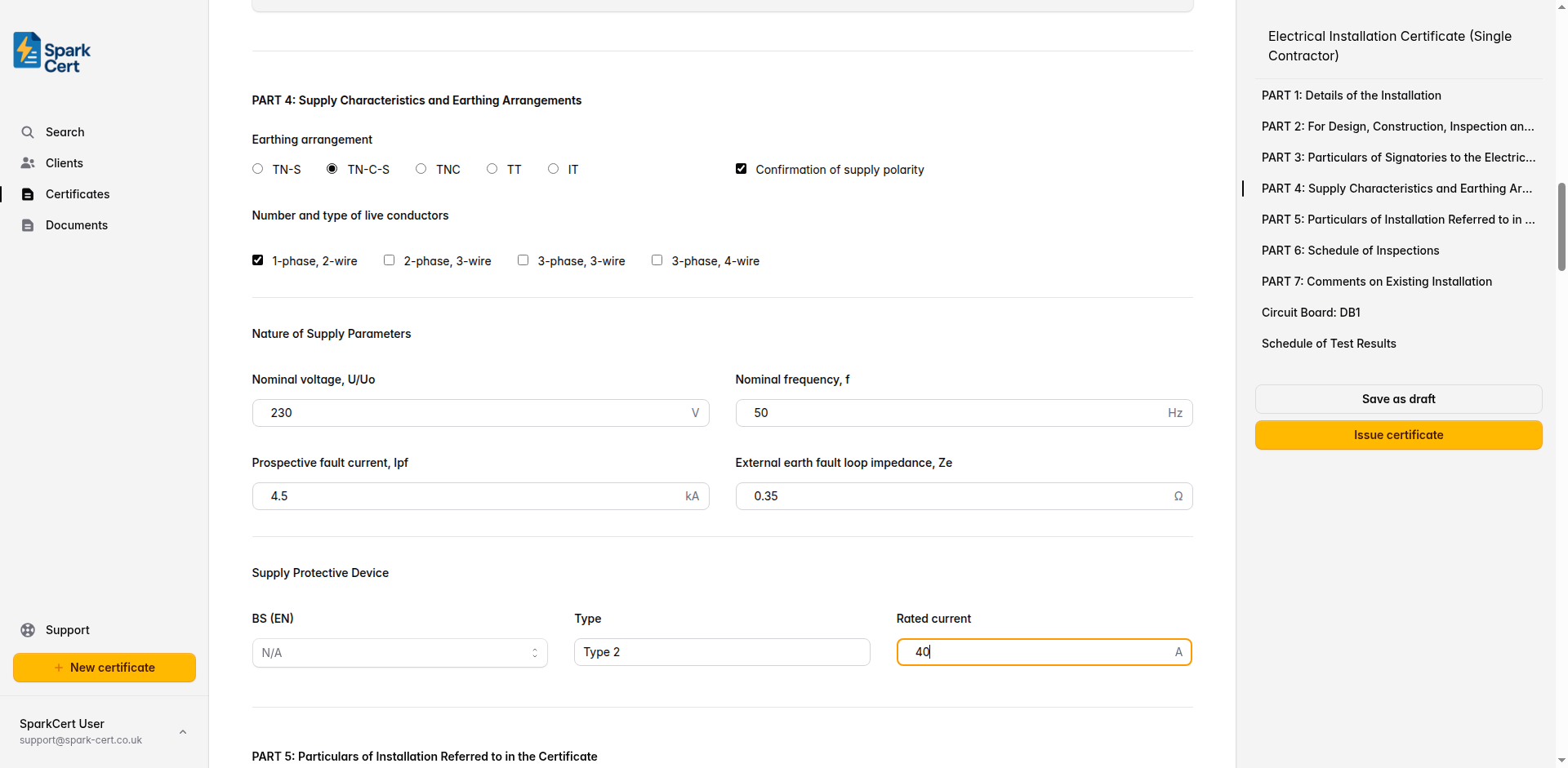Click the page vertical scrollbar thumb
The image size is (1568, 768).
point(1561,227)
